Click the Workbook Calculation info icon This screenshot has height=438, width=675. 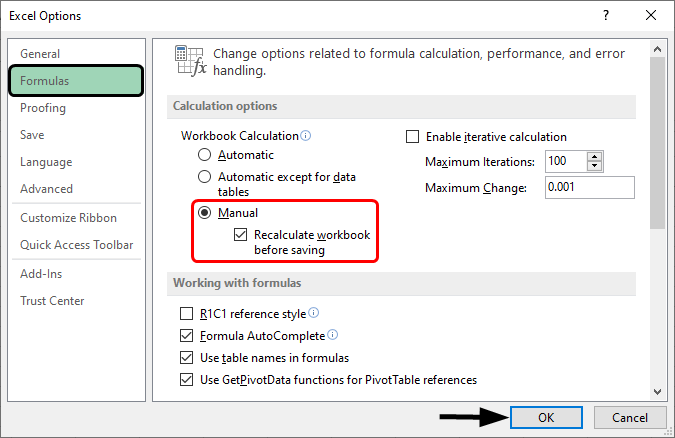click(306, 136)
